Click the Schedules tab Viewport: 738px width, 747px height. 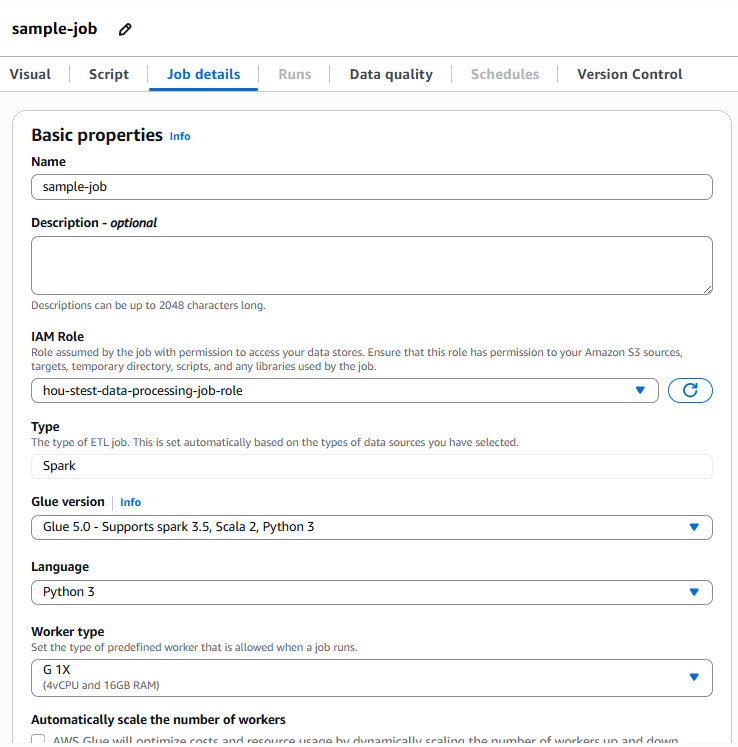tap(505, 74)
